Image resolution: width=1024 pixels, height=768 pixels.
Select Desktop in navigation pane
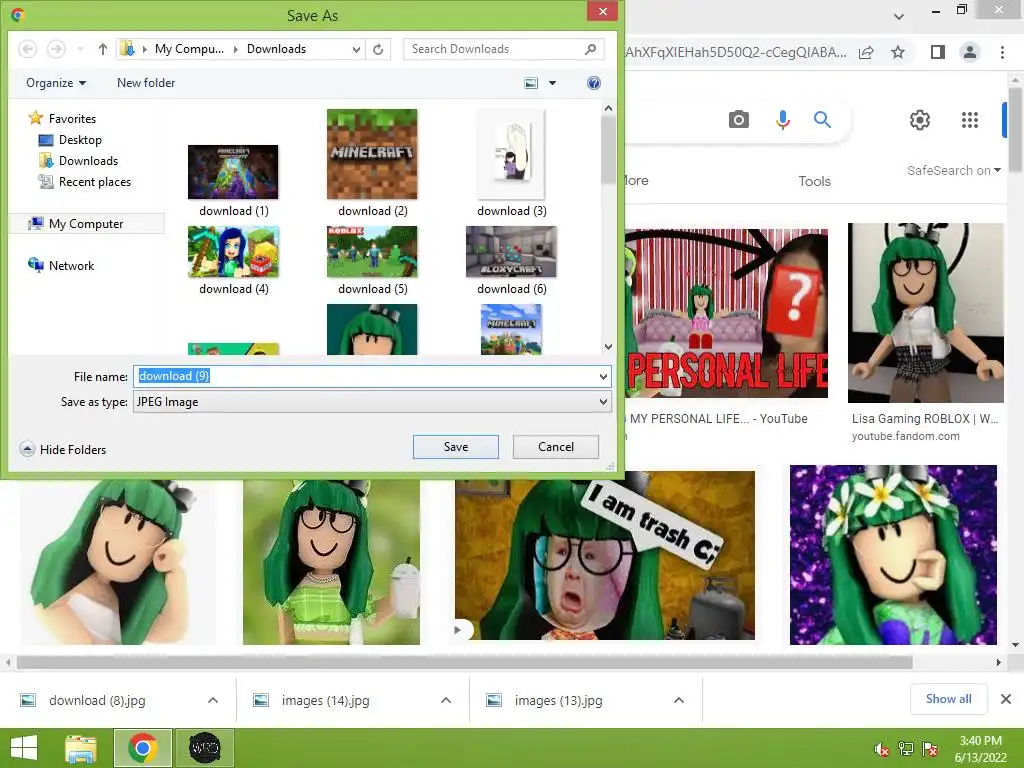coord(71,140)
